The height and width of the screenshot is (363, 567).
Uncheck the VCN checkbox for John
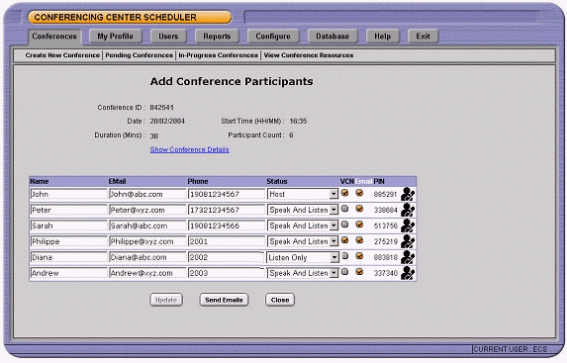coord(345,193)
